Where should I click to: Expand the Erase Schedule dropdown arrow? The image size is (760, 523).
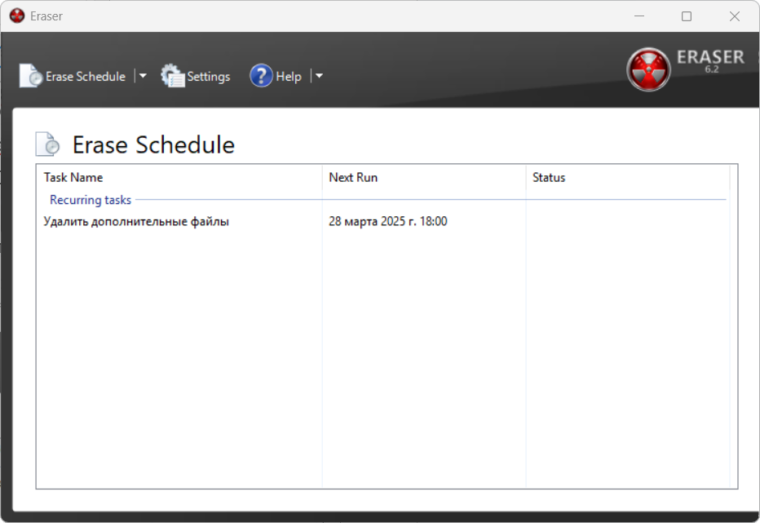click(142, 76)
